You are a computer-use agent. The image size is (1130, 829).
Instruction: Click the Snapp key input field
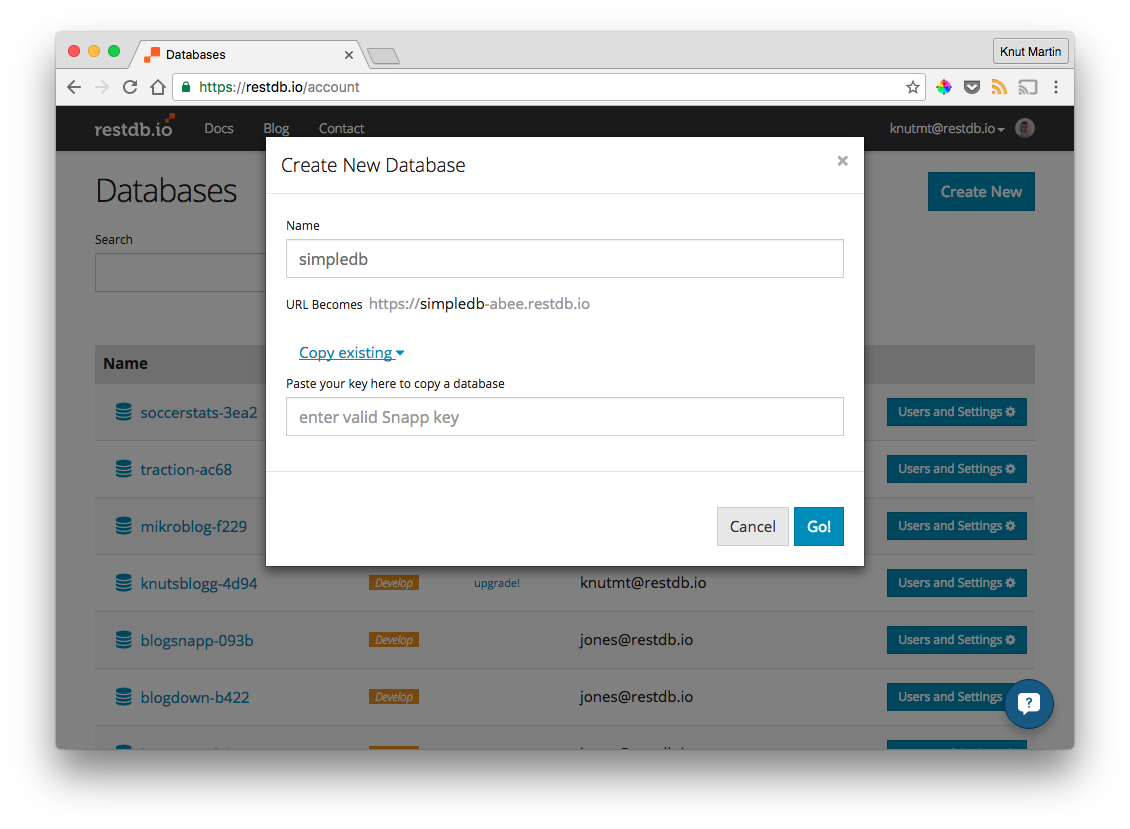tap(564, 417)
